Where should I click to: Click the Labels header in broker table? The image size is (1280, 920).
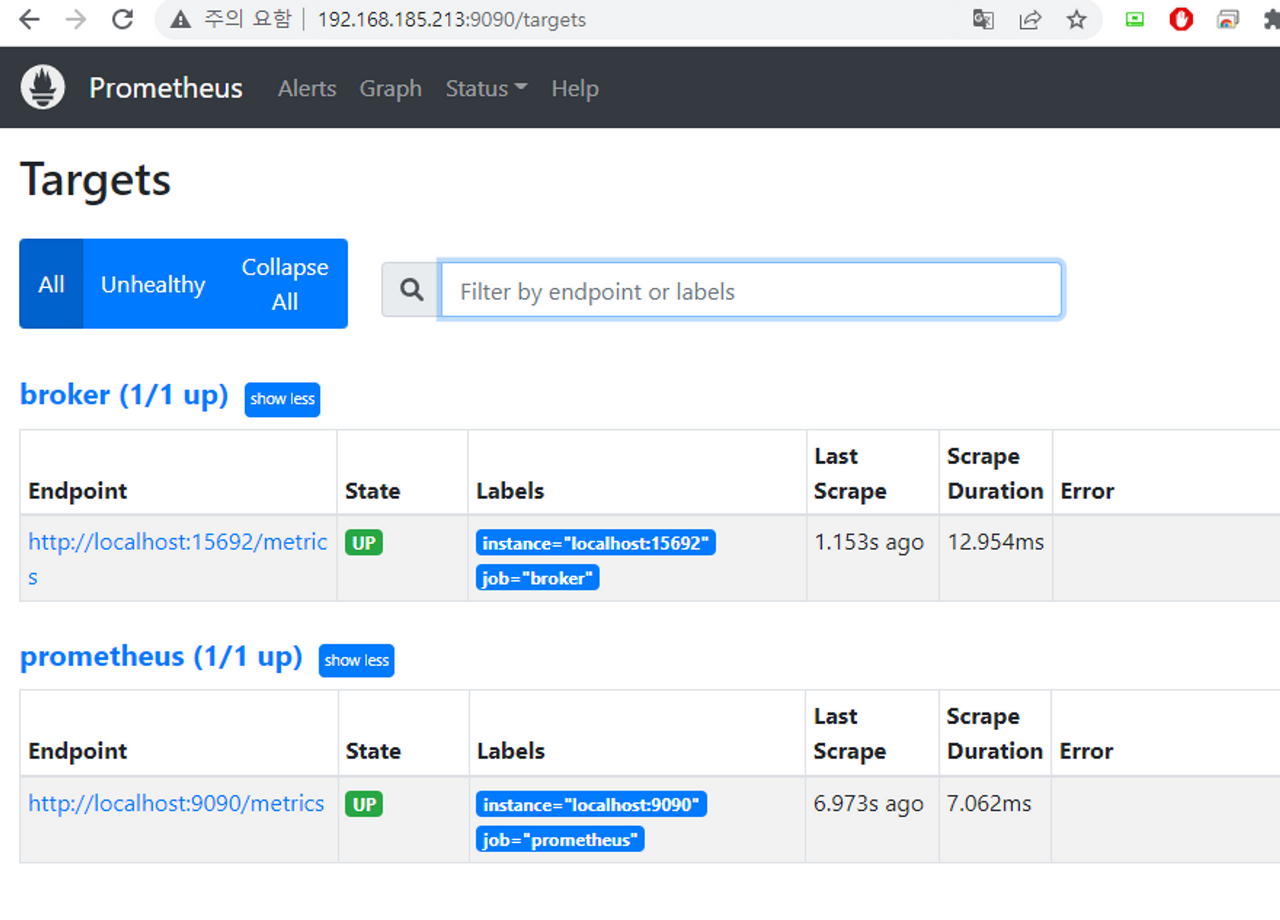coord(510,491)
